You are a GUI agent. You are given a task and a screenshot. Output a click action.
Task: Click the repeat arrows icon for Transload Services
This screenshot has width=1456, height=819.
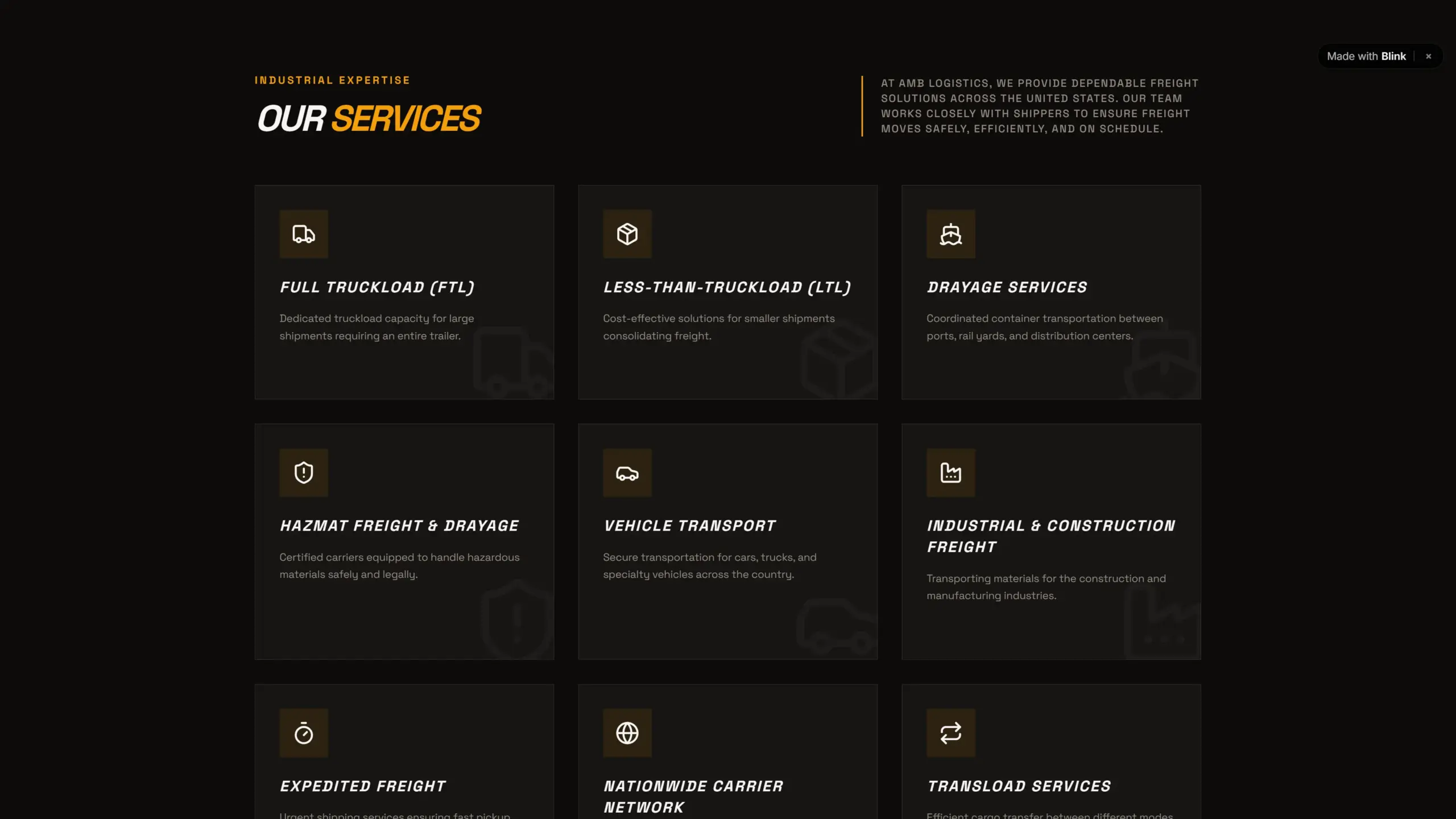click(950, 733)
